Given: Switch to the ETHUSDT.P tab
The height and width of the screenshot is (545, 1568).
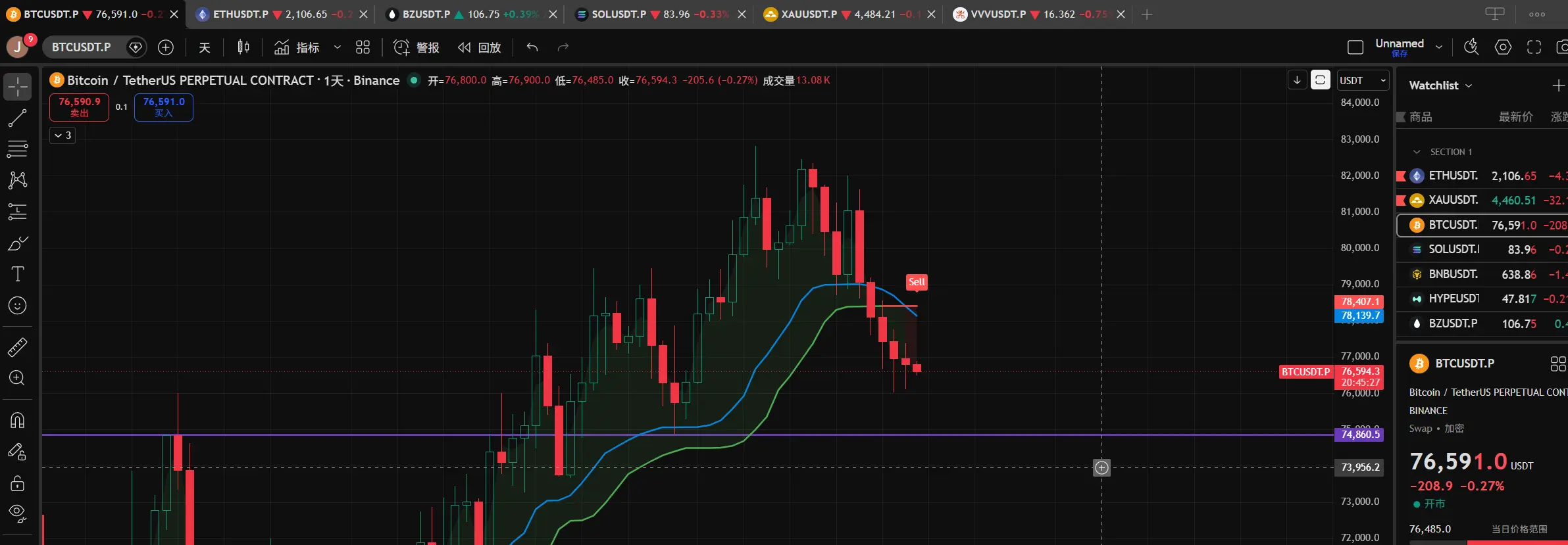Looking at the screenshot, I should point(281,14).
